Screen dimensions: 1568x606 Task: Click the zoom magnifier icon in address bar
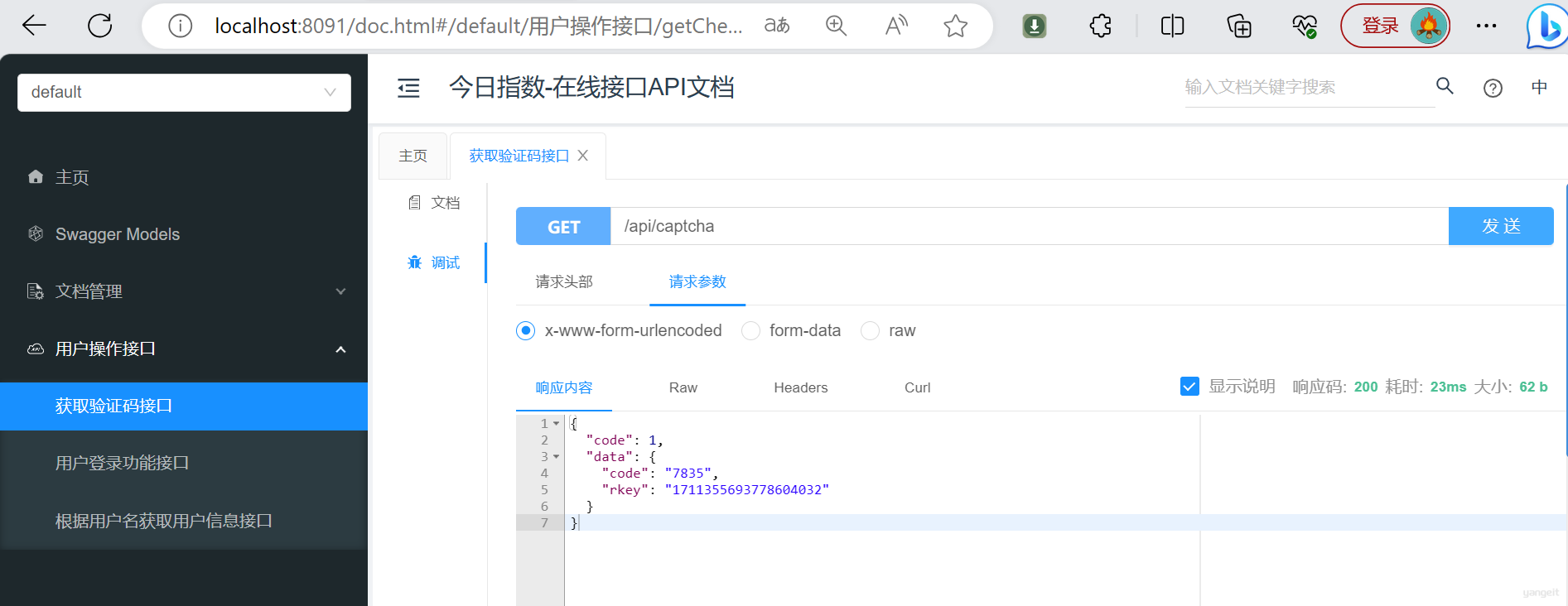(837, 26)
